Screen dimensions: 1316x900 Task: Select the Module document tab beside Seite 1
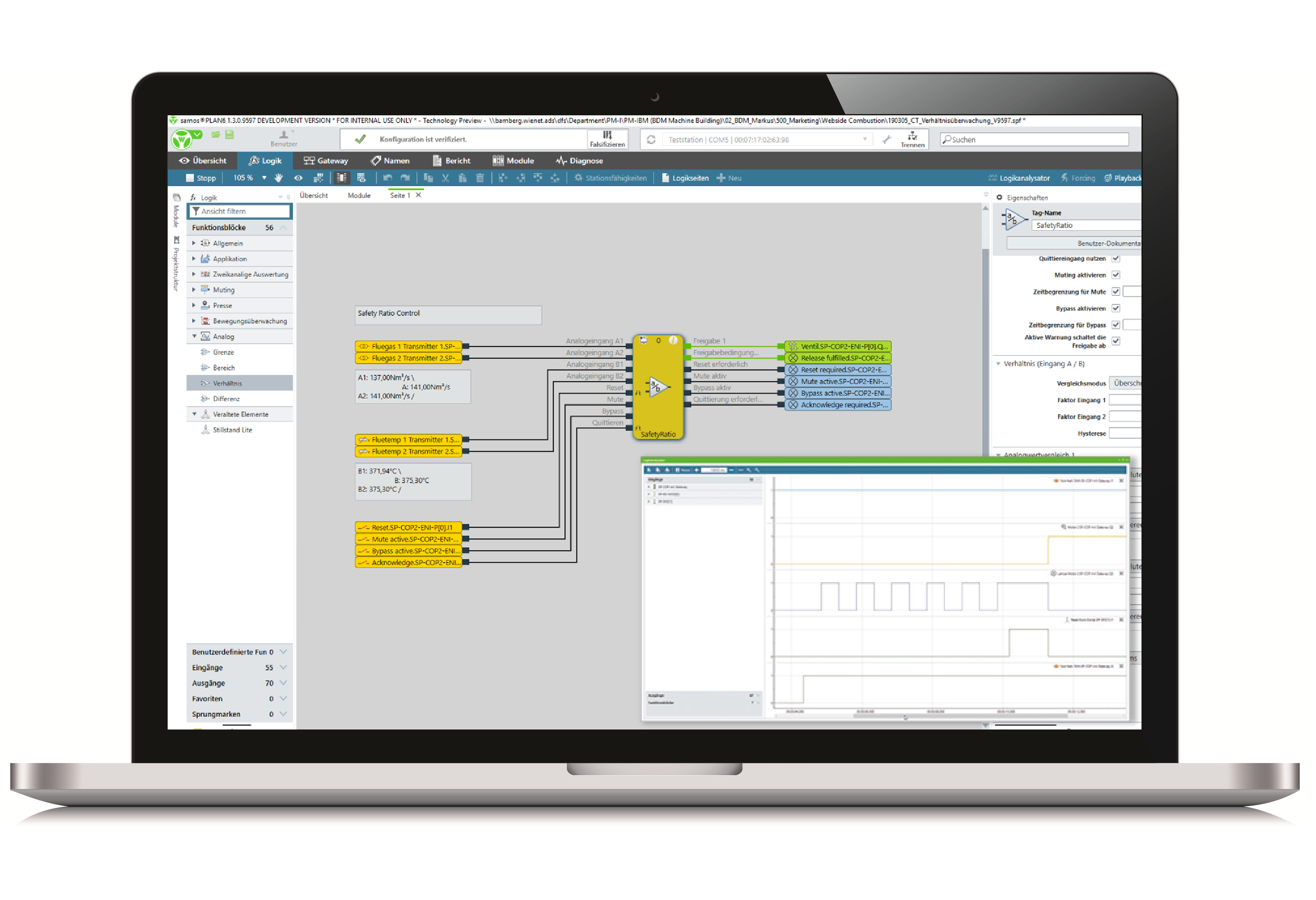tap(359, 195)
